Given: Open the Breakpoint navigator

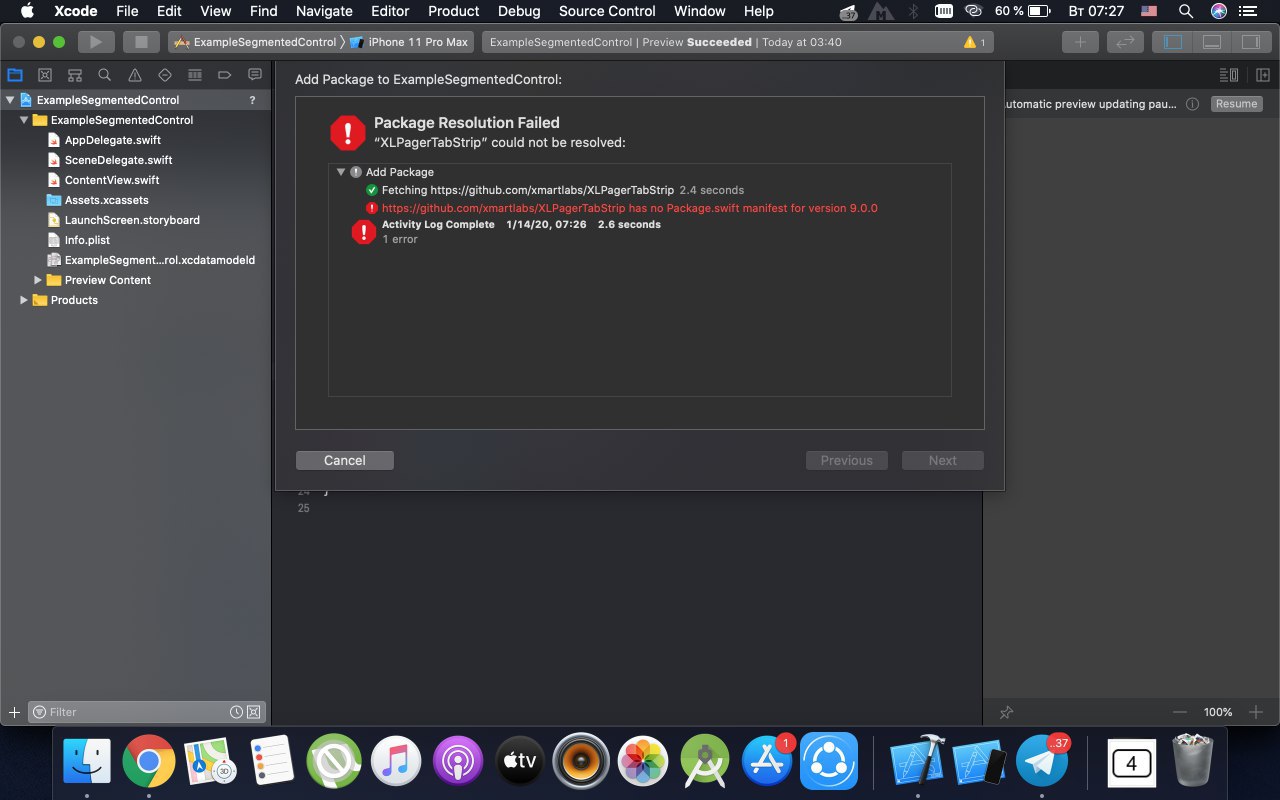Looking at the screenshot, I should 225,75.
